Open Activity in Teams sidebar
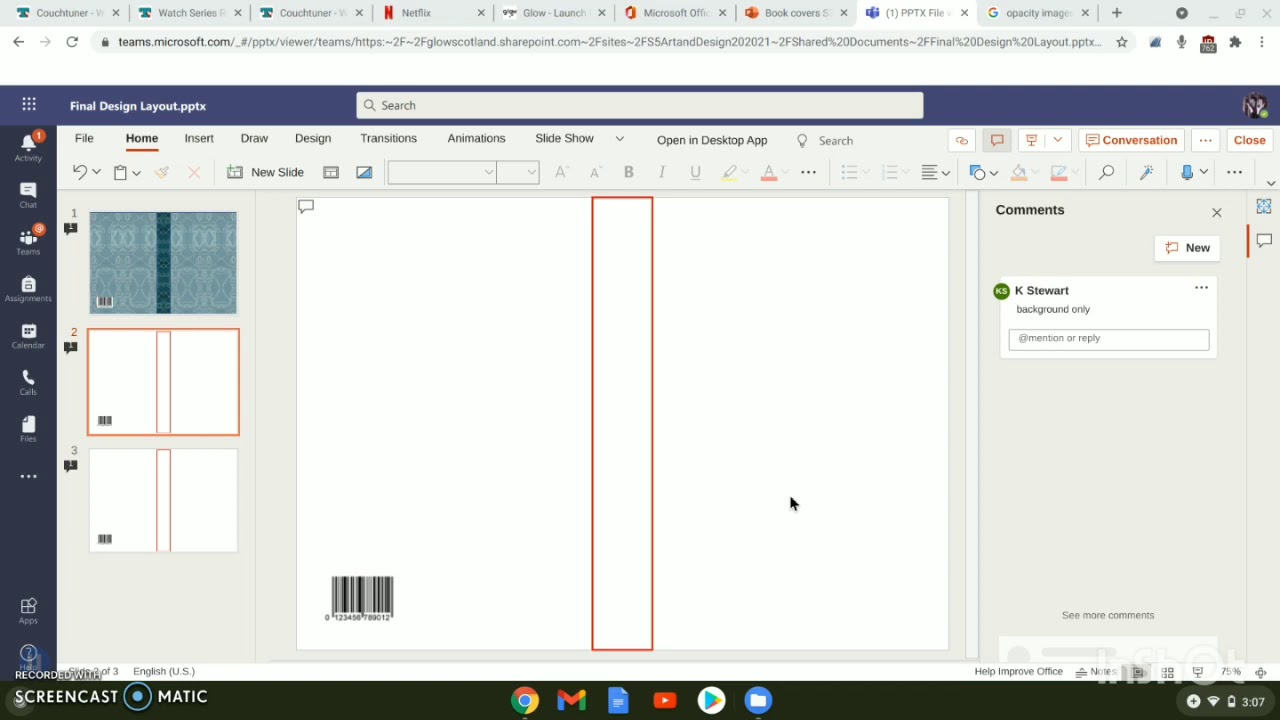 tap(28, 146)
